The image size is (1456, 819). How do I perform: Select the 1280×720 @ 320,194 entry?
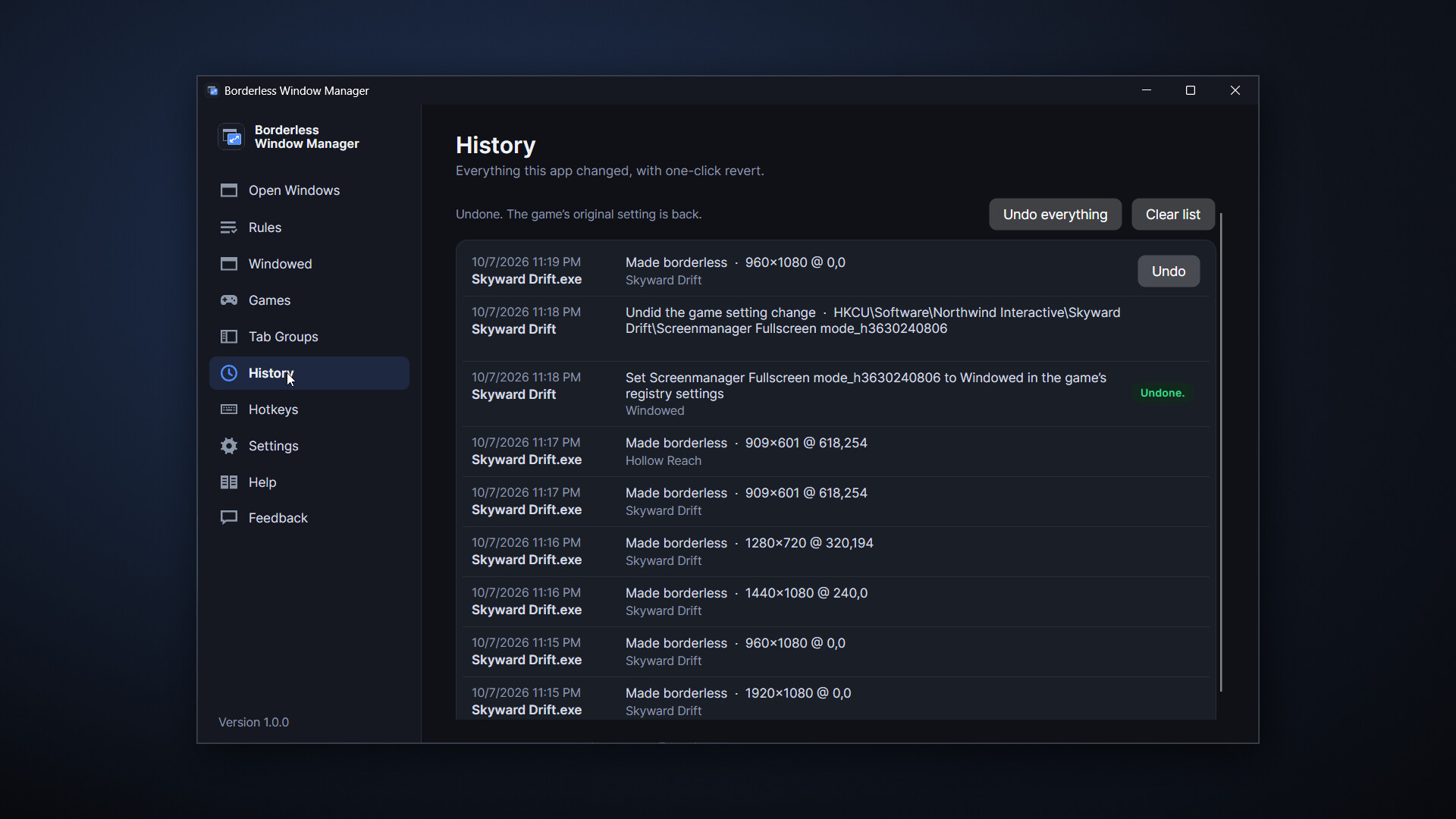(x=836, y=551)
